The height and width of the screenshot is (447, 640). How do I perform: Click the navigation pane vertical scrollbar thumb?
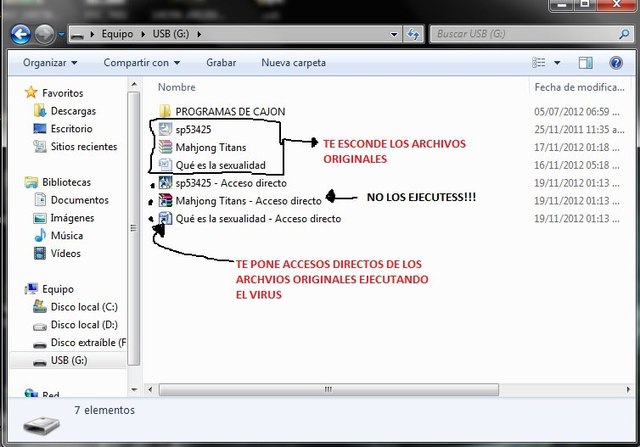(x=133, y=228)
